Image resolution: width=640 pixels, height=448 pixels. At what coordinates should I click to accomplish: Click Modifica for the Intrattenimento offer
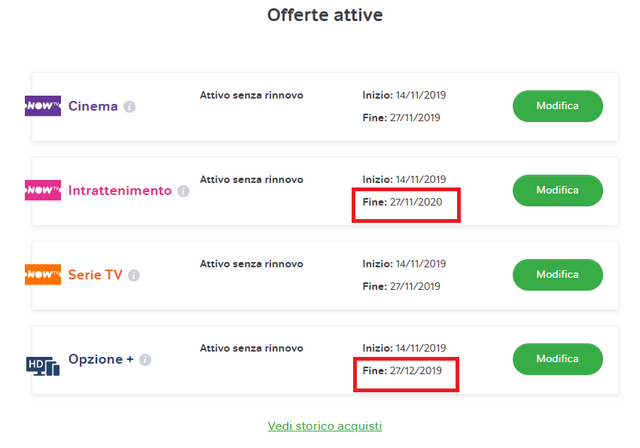[558, 191]
